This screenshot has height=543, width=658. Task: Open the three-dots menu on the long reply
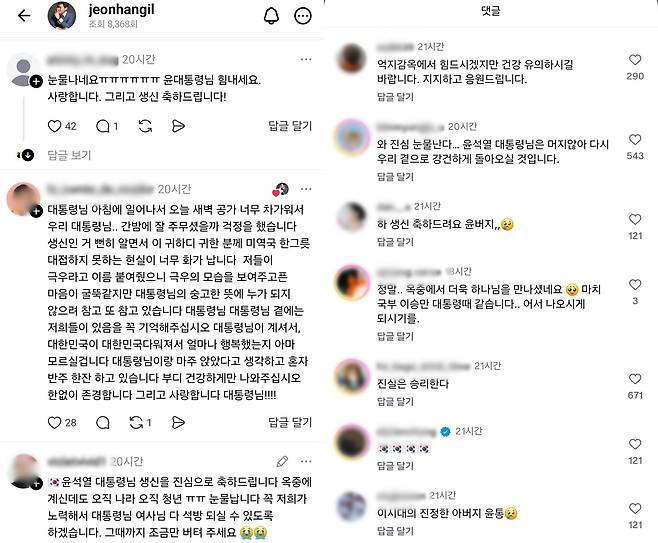point(306,189)
